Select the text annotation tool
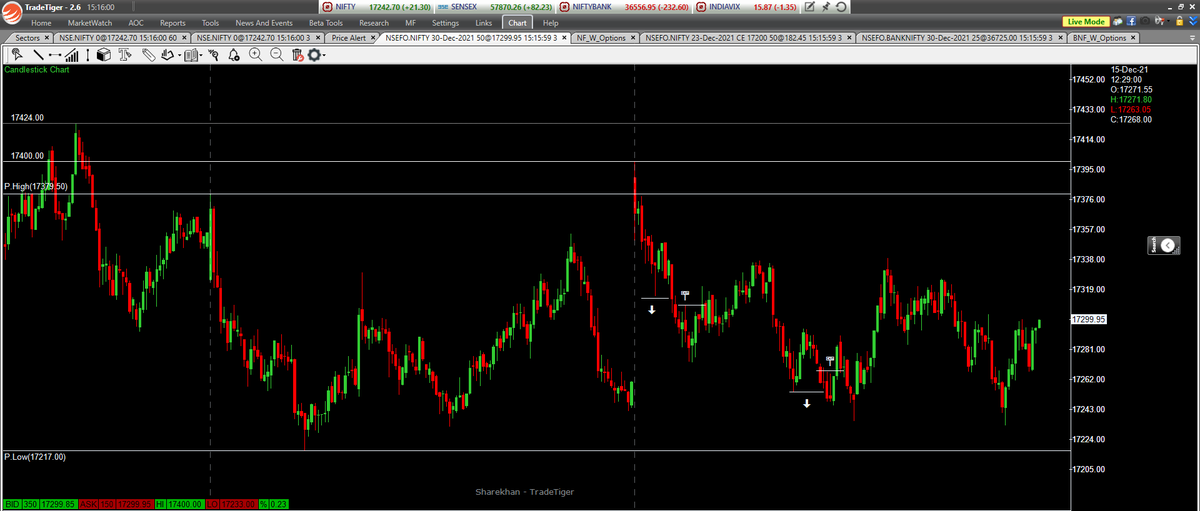Screen dimensions: 1200x511 click(125, 55)
